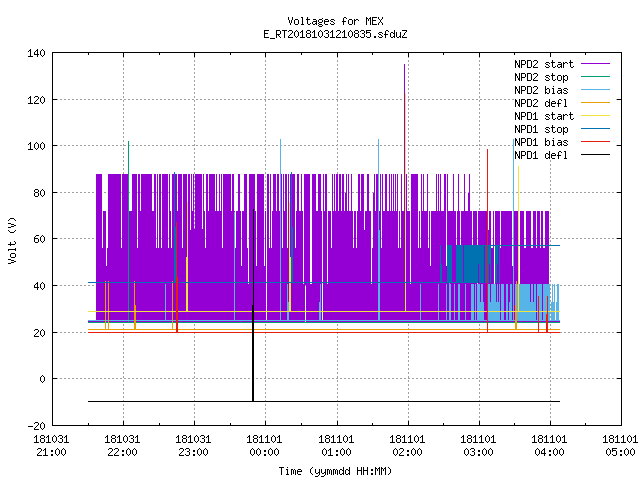The image size is (640, 480).
Task: Click the Volt (V) y-axis label
Action: click(x=12, y=240)
